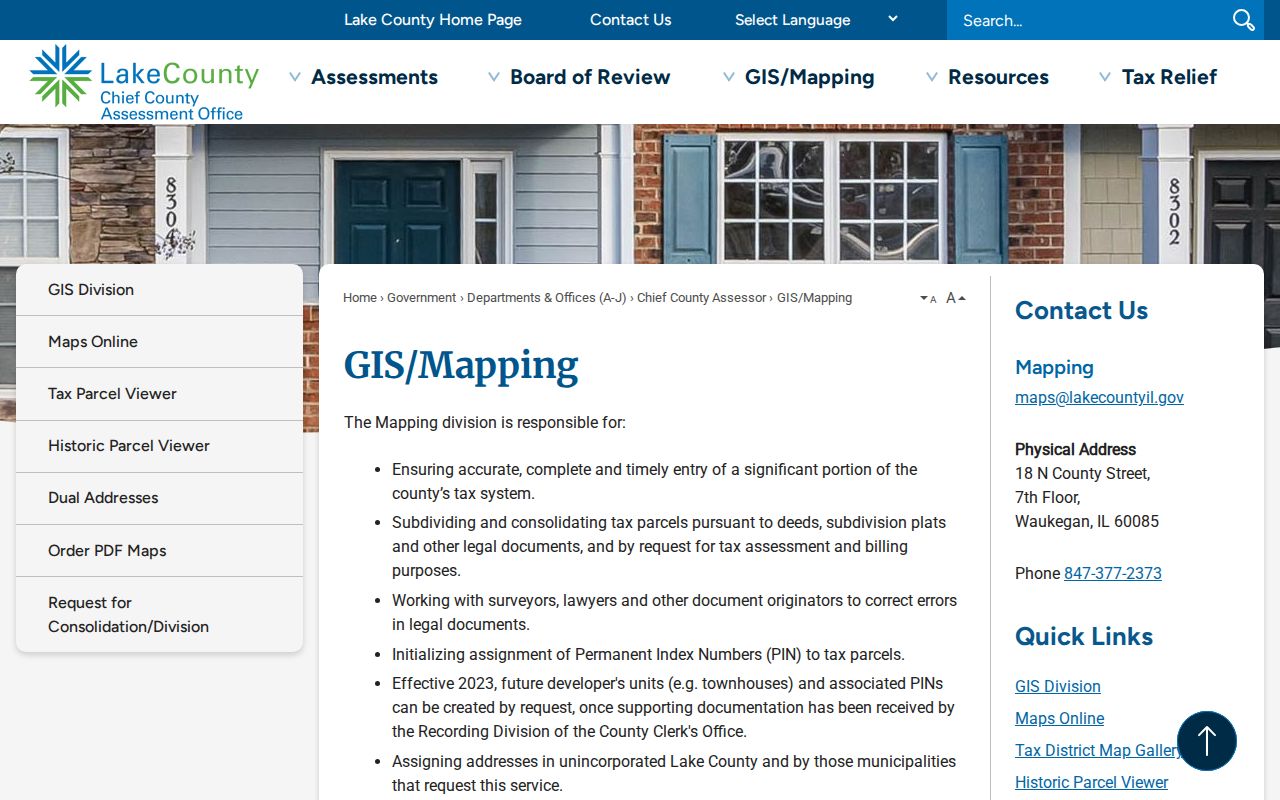The height and width of the screenshot is (800, 1280).
Task: Open GIS Division quick link
Action: click(1058, 687)
